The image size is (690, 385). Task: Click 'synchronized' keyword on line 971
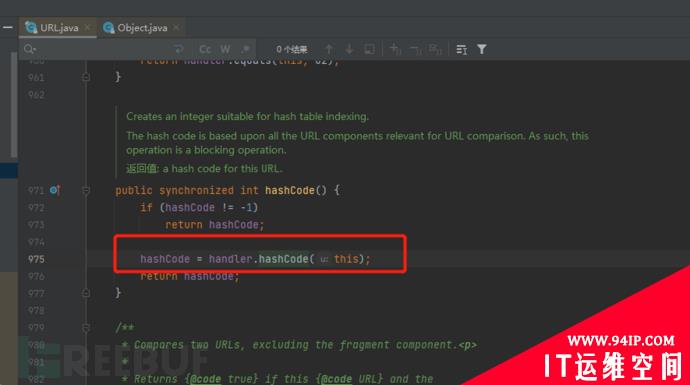[x=196, y=190]
